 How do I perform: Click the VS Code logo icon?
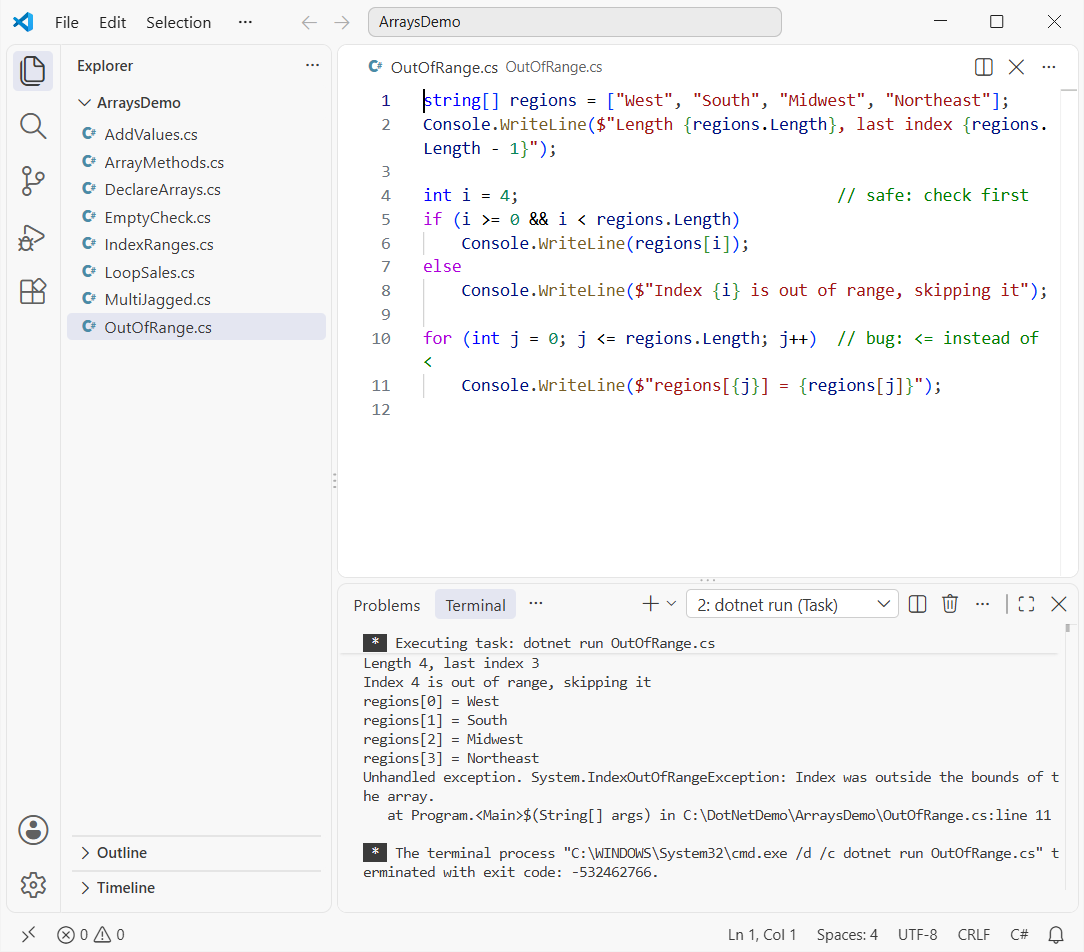(23, 22)
